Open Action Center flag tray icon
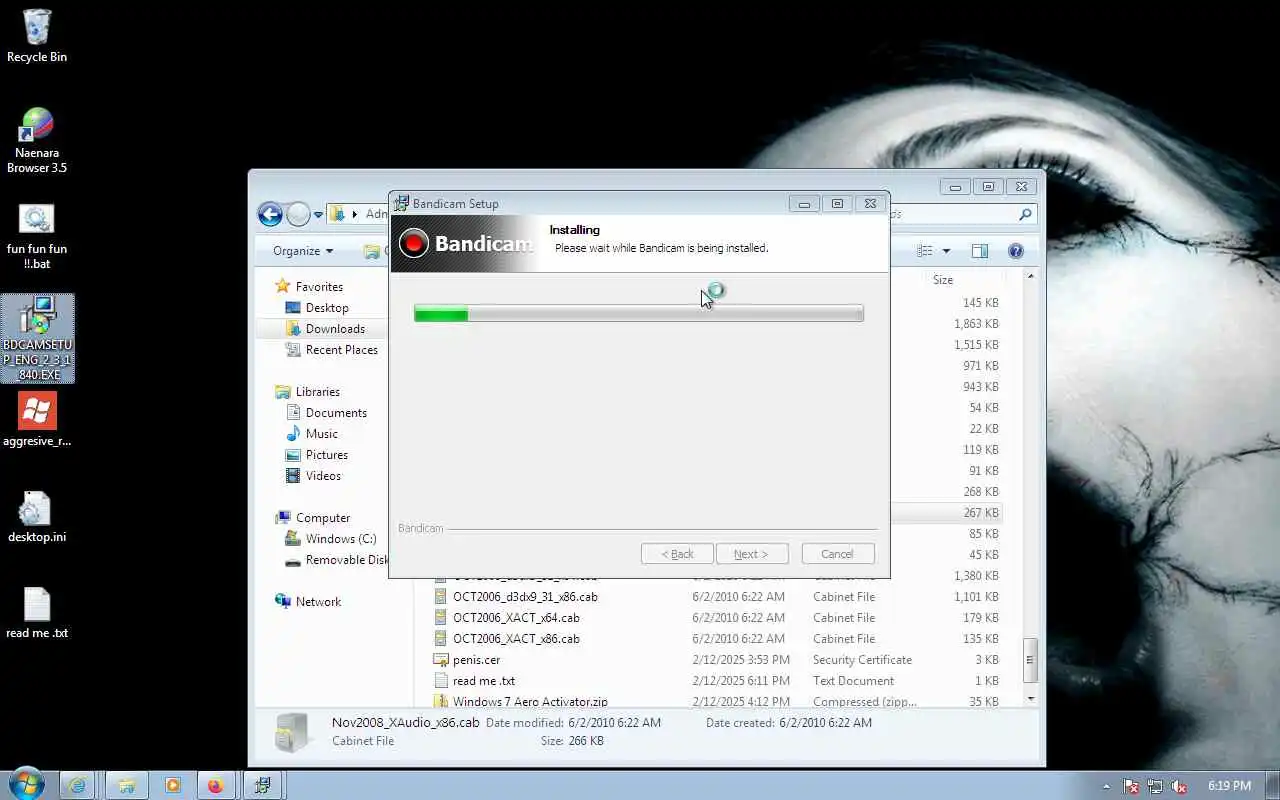The image size is (1280, 800). click(1131, 786)
